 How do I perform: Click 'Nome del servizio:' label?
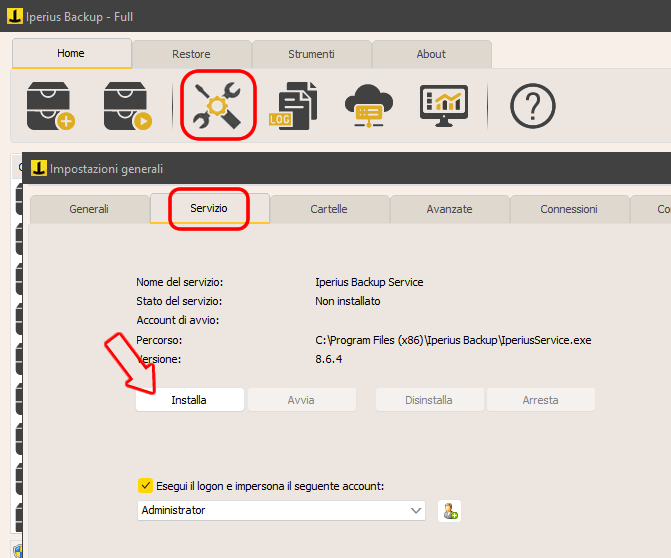(x=180, y=282)
